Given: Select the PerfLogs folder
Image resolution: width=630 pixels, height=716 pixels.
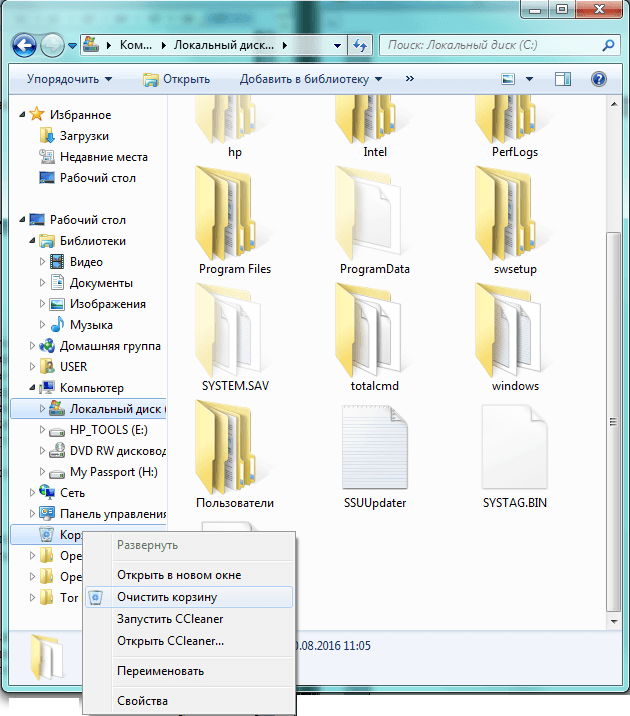Looking at the screenshot, I should coord(514,128).
